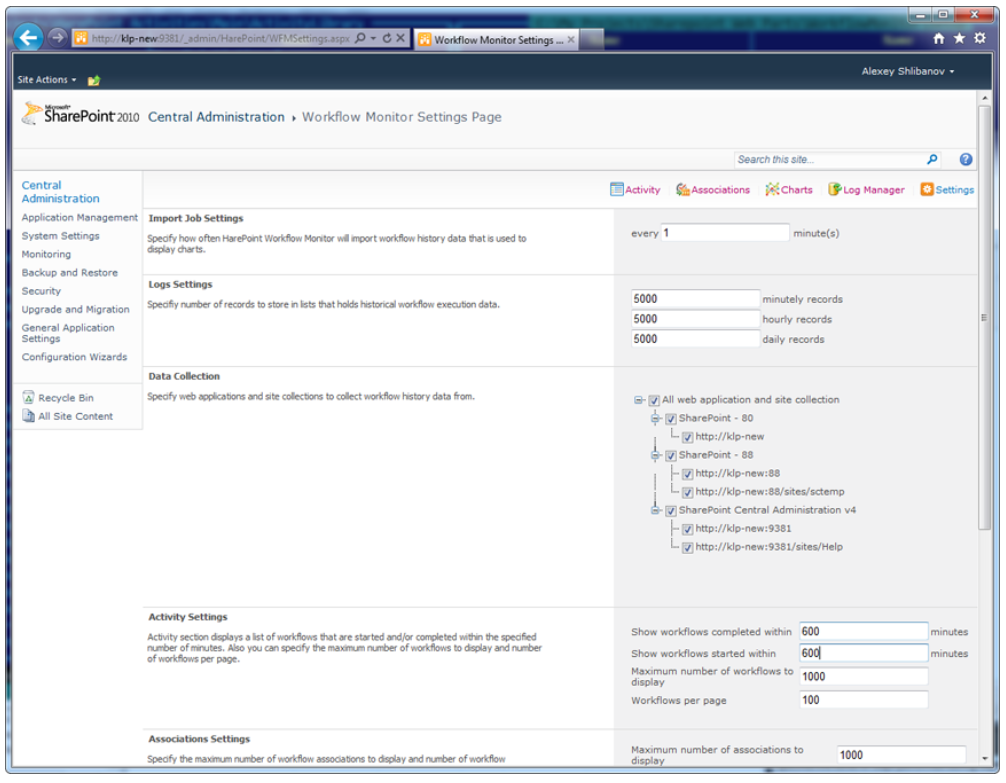1006x783 pixels.
Task: Collapse the All web application root node
Action: click(638, 400)
